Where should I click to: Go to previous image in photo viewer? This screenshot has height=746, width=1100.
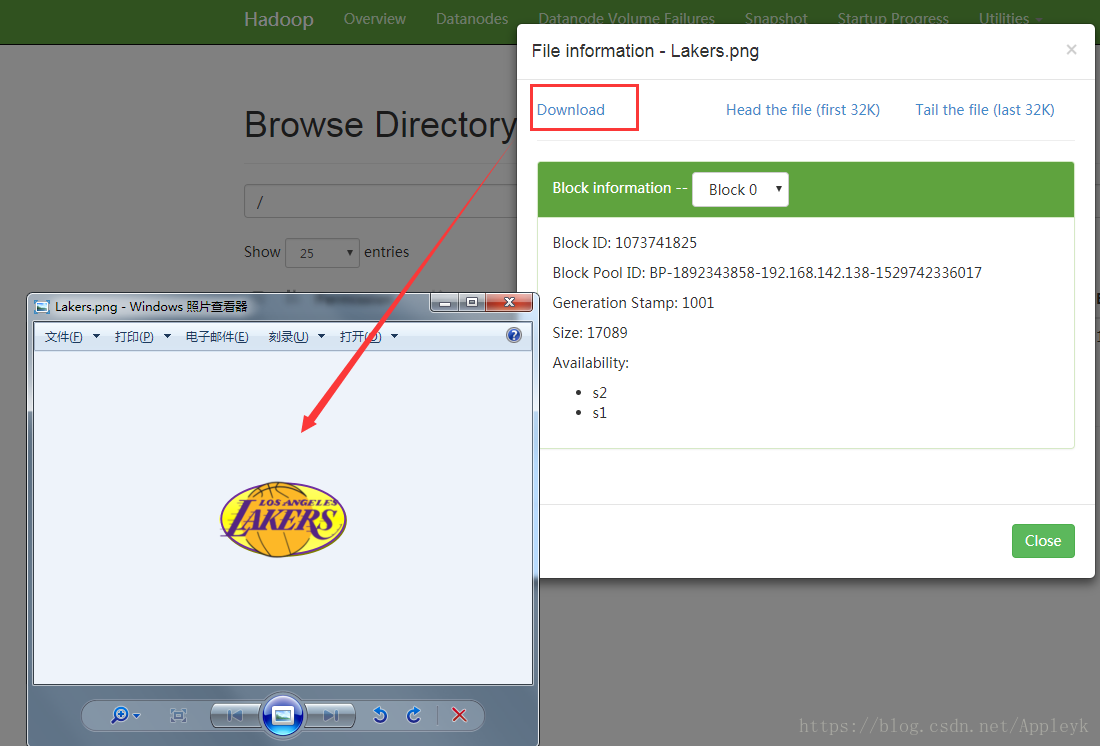(x=236, y=715)
